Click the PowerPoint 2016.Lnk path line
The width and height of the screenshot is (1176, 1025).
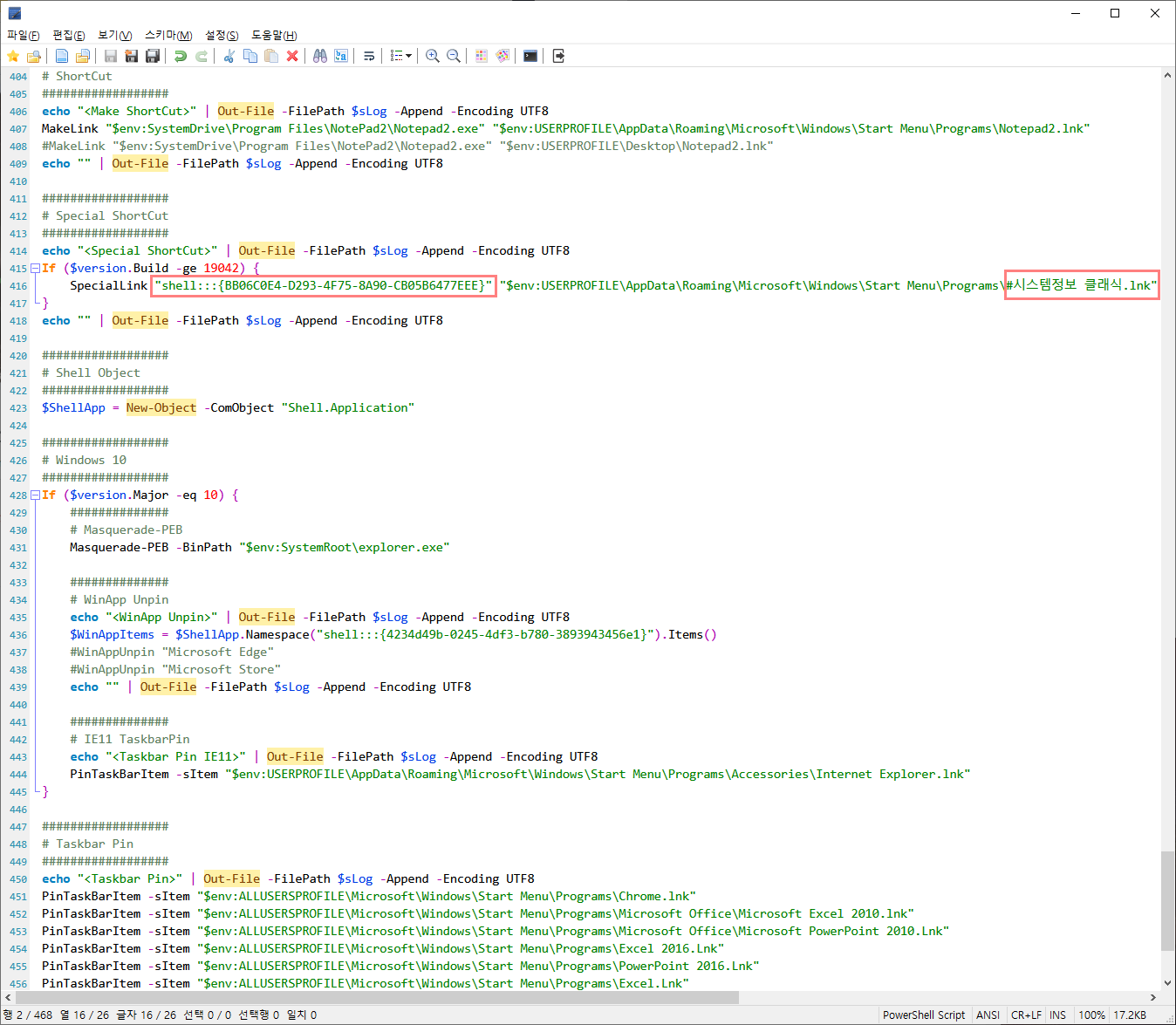tap(400, 966)
